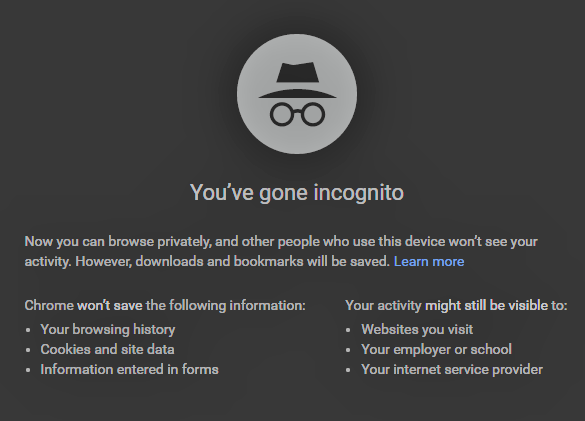This screenshot has width=585, height=421.
Task: Click the incognito hat and glasses icon
Action: click(297, 94)
